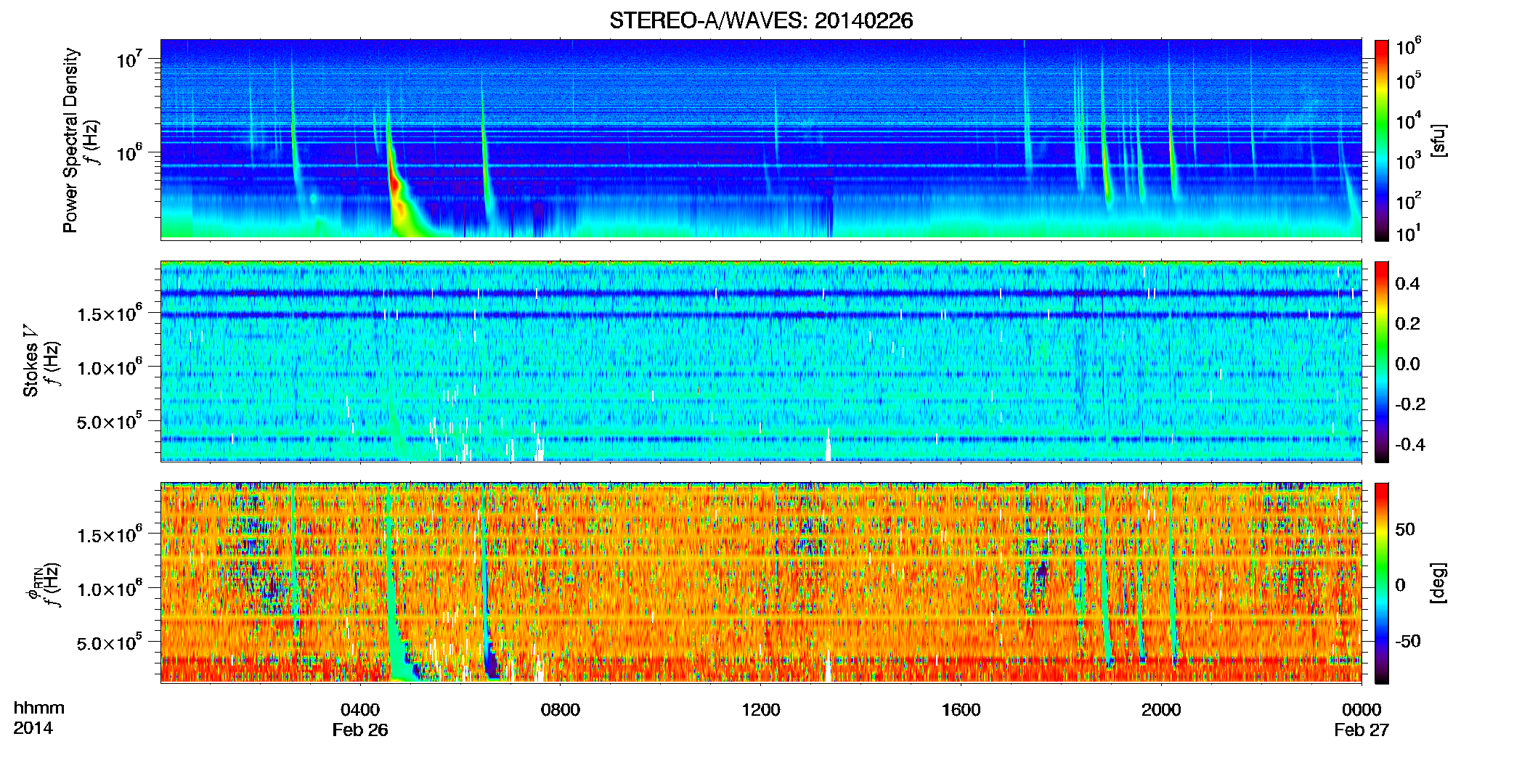The width and height of the screenshot is (1522, 784).
Task: Click the 2000 time tick label
Action: 1161,710
